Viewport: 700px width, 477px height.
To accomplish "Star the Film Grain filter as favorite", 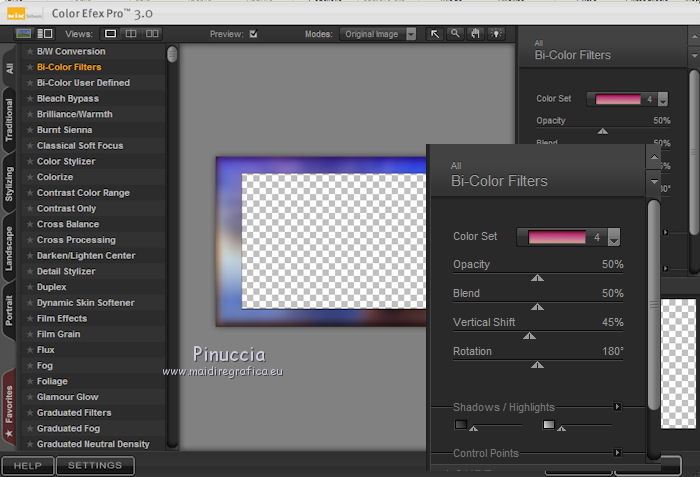I will pos(30,335).
